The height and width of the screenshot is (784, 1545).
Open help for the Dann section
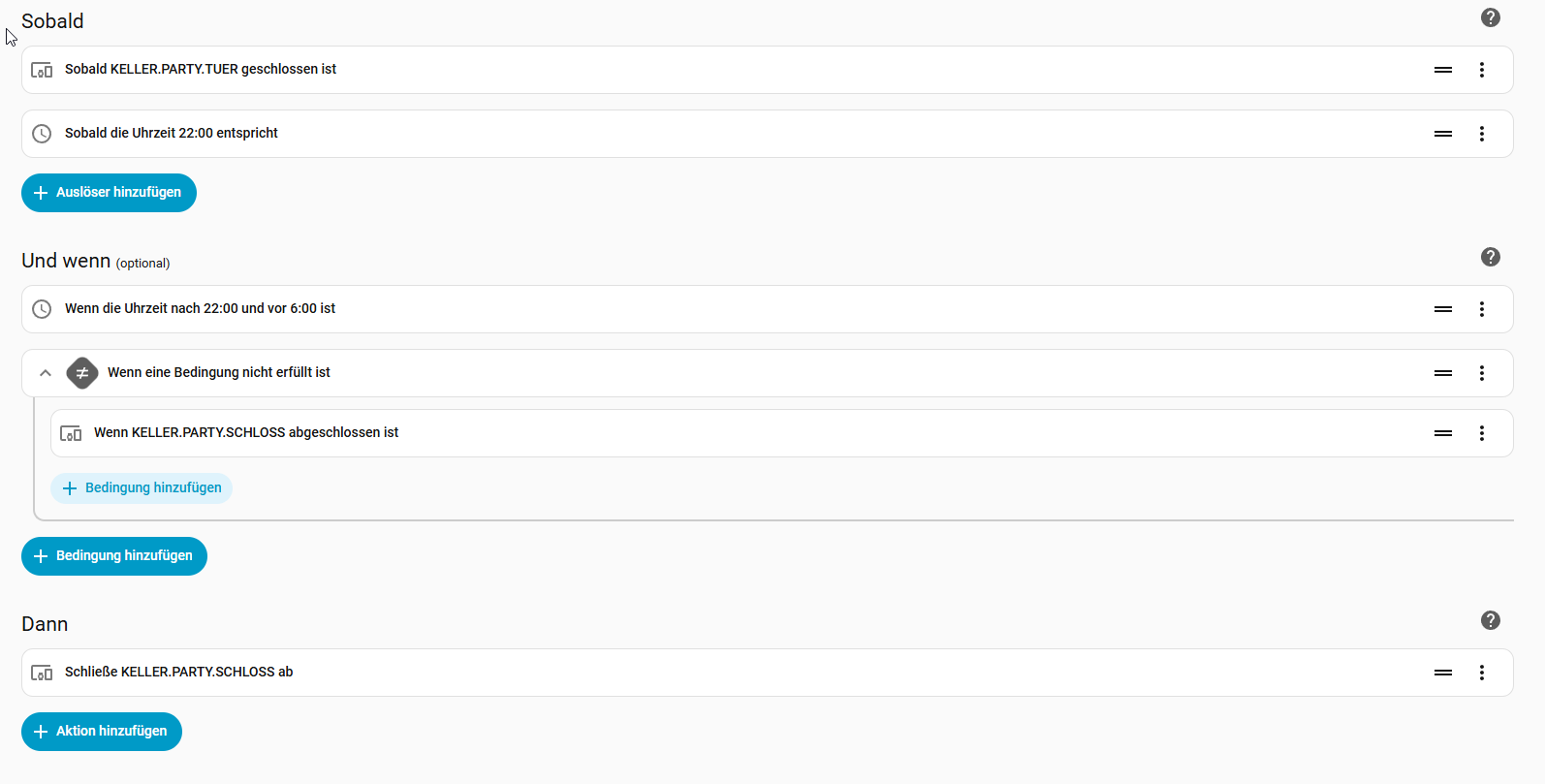1491,620
